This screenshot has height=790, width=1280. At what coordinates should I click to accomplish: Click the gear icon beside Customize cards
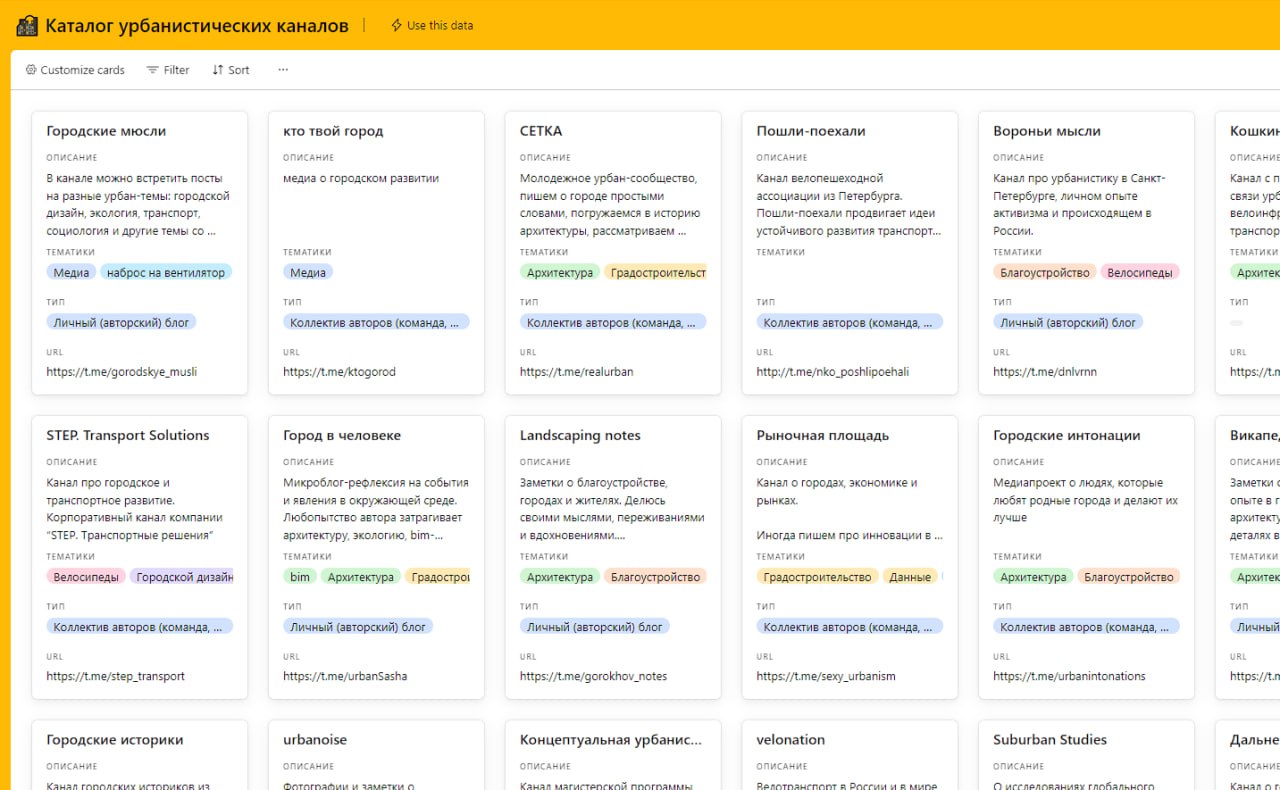click(31, 70)
